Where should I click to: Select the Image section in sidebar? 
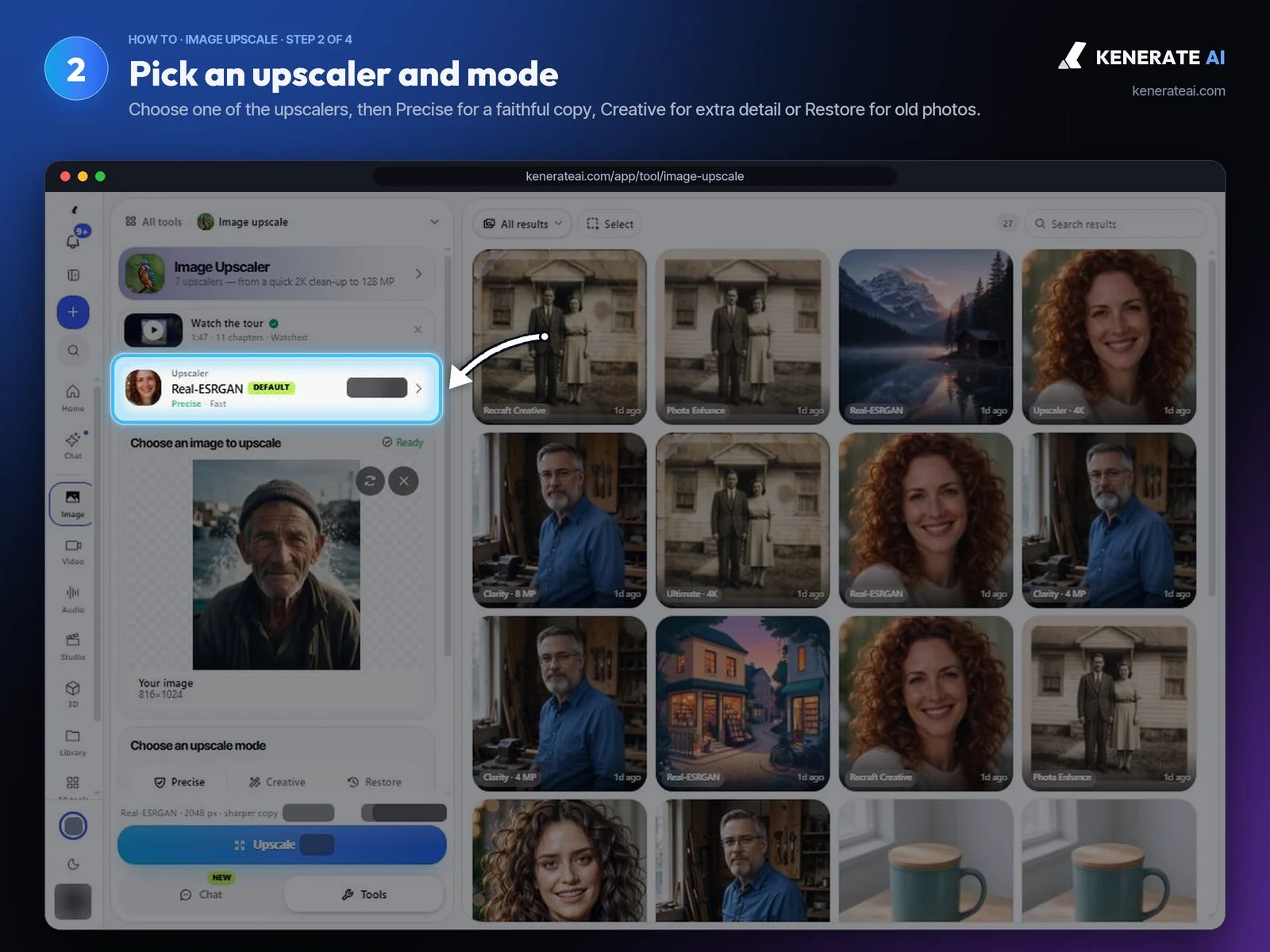pos(72,504)
